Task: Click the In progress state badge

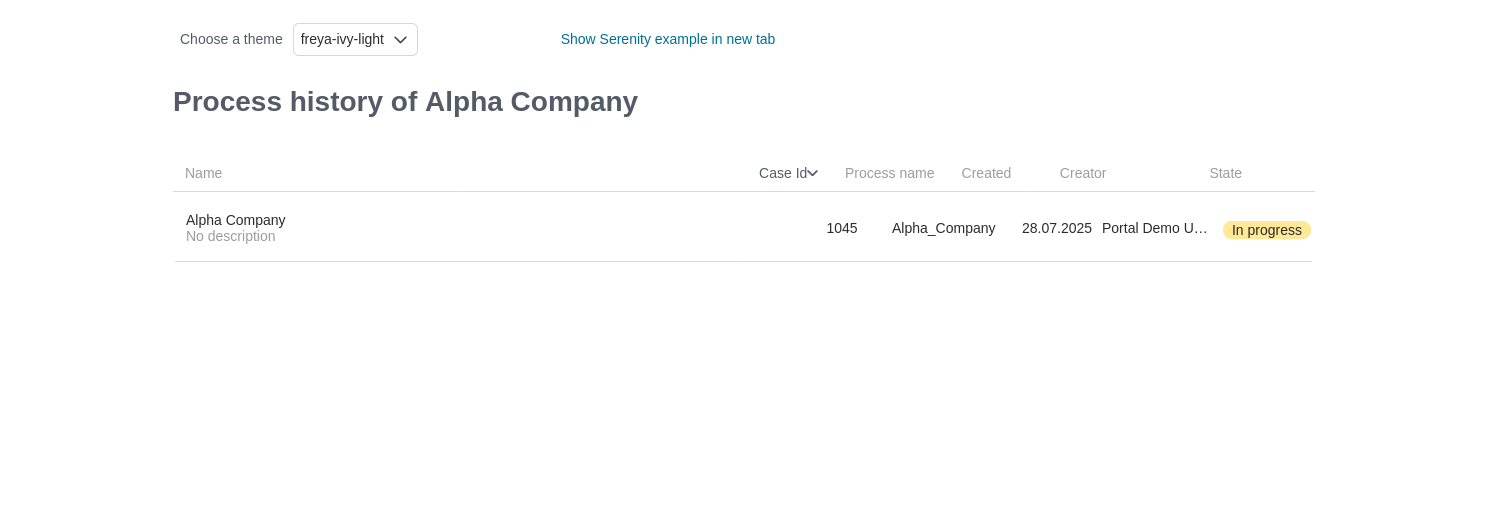Action: [1266, 230]
